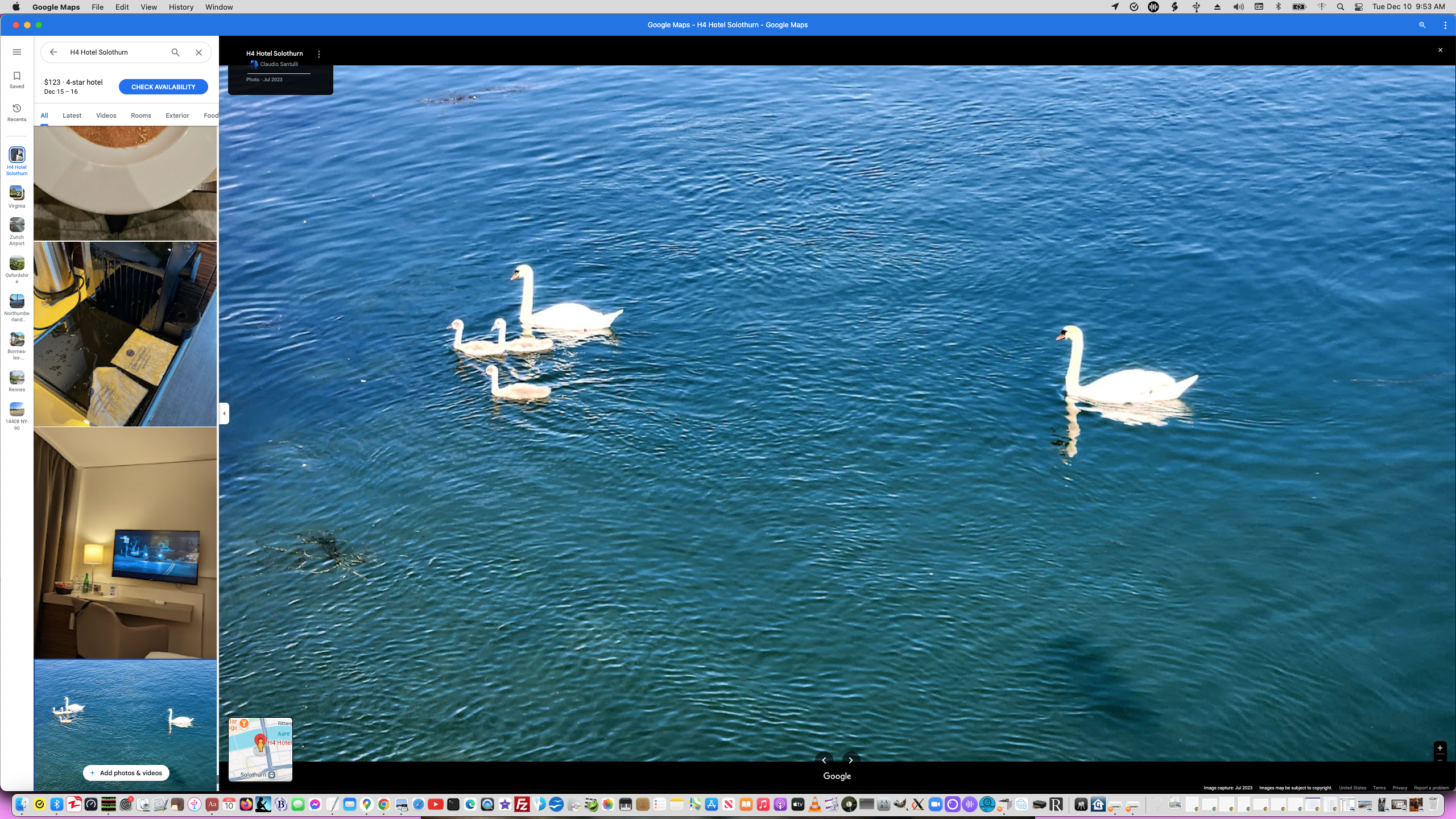Open the Report a problem link
The height and width of the screenshot is (819, 1456).
1431,788
